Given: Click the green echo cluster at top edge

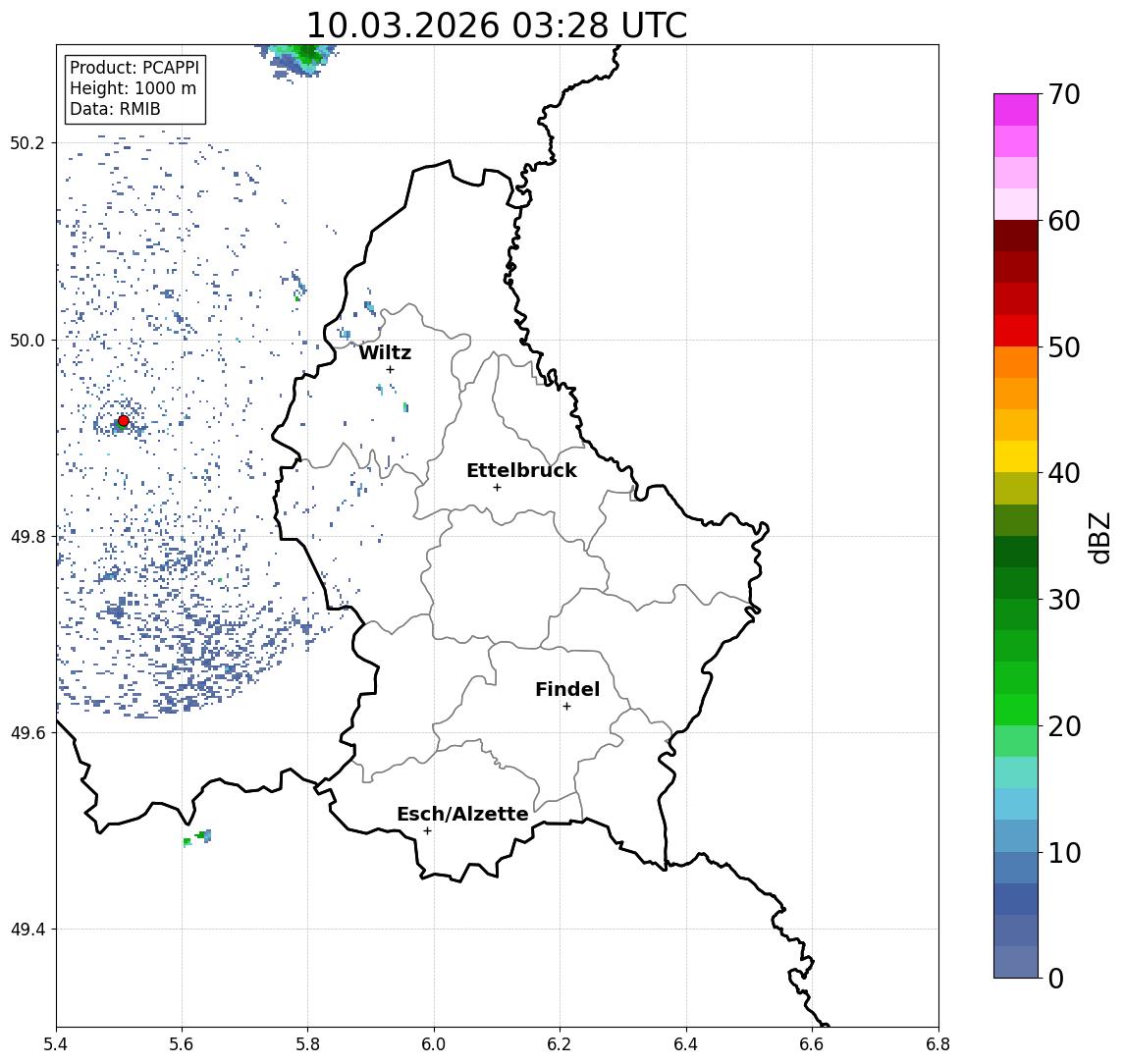Looking at the screenshot, I should pyautogui.click(x=306, y=55).
